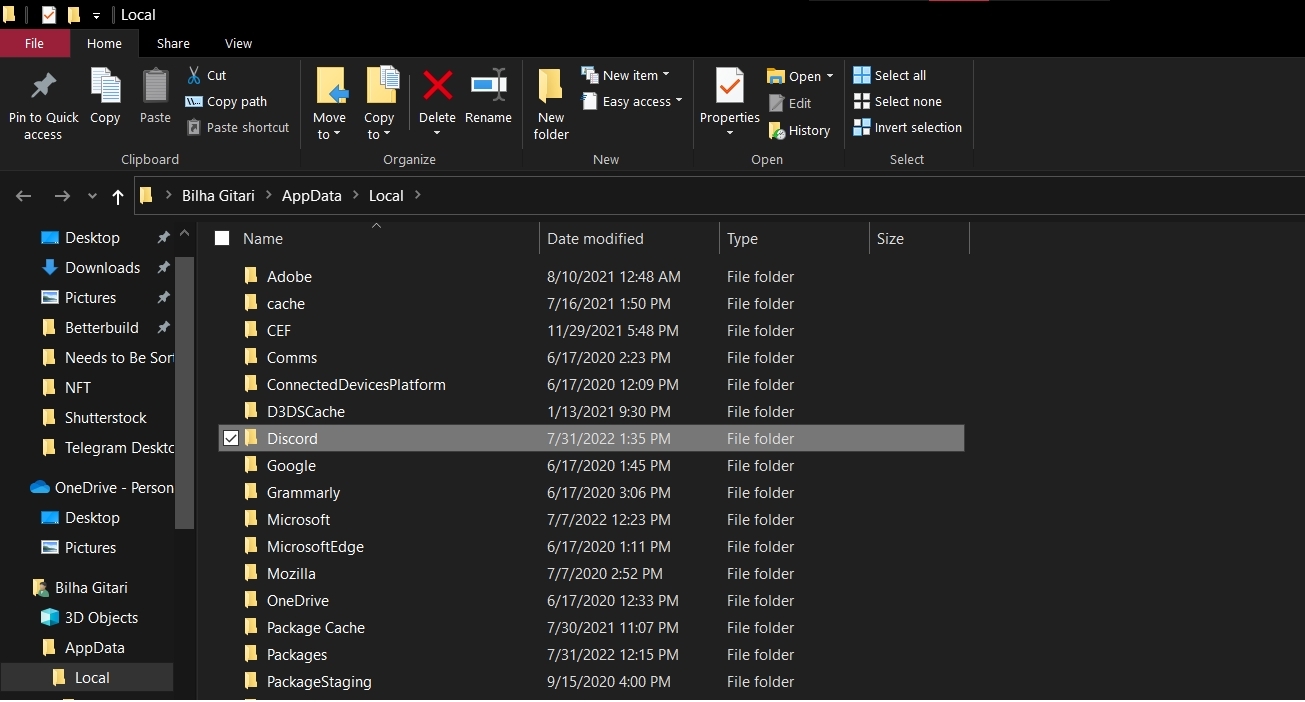Open the Easy access dropdown menu

tap(678, 101)
